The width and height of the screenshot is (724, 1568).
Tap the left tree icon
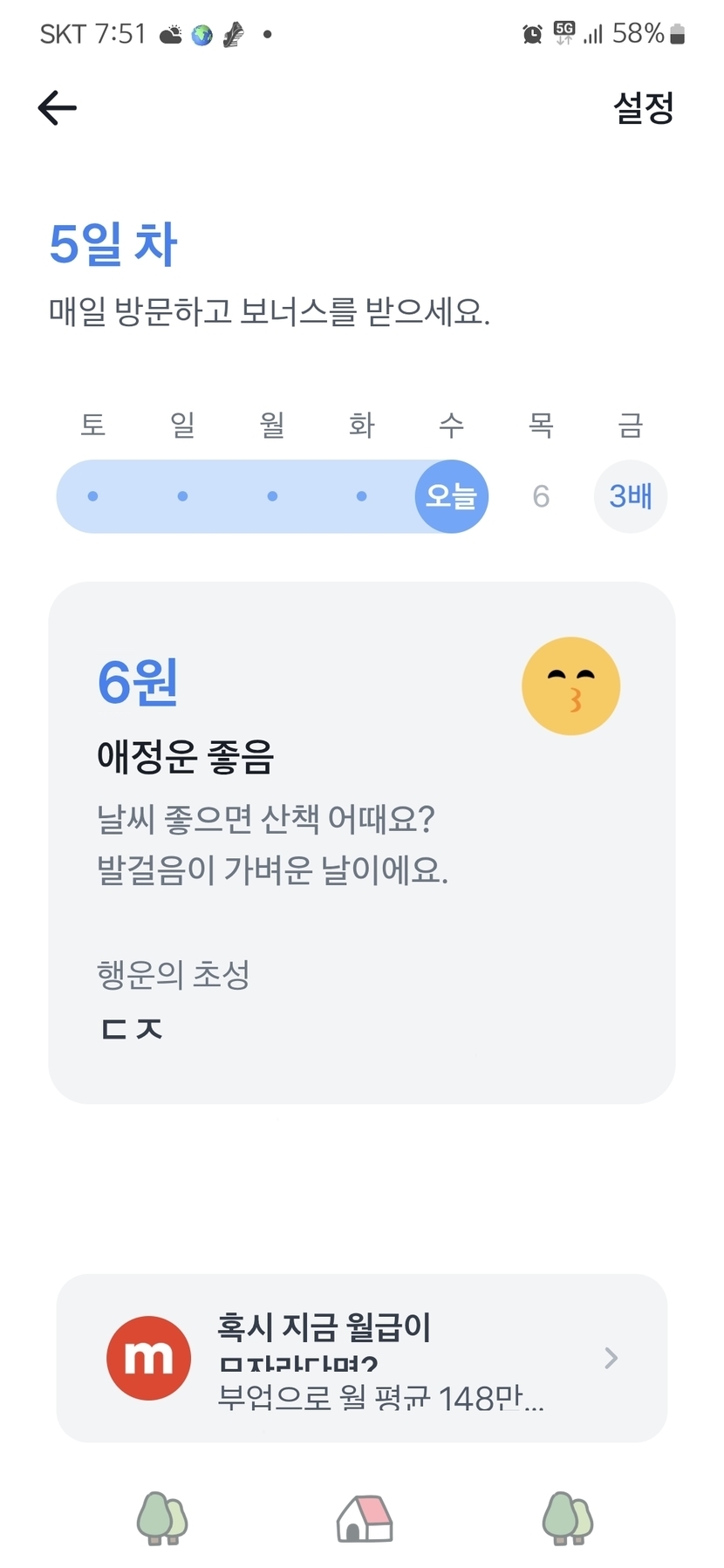pyautogui.click(x=162, y=1518)
